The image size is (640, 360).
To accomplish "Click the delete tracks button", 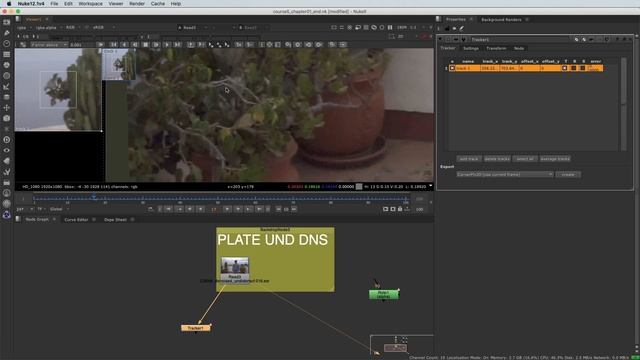I will tap(497, 159).
